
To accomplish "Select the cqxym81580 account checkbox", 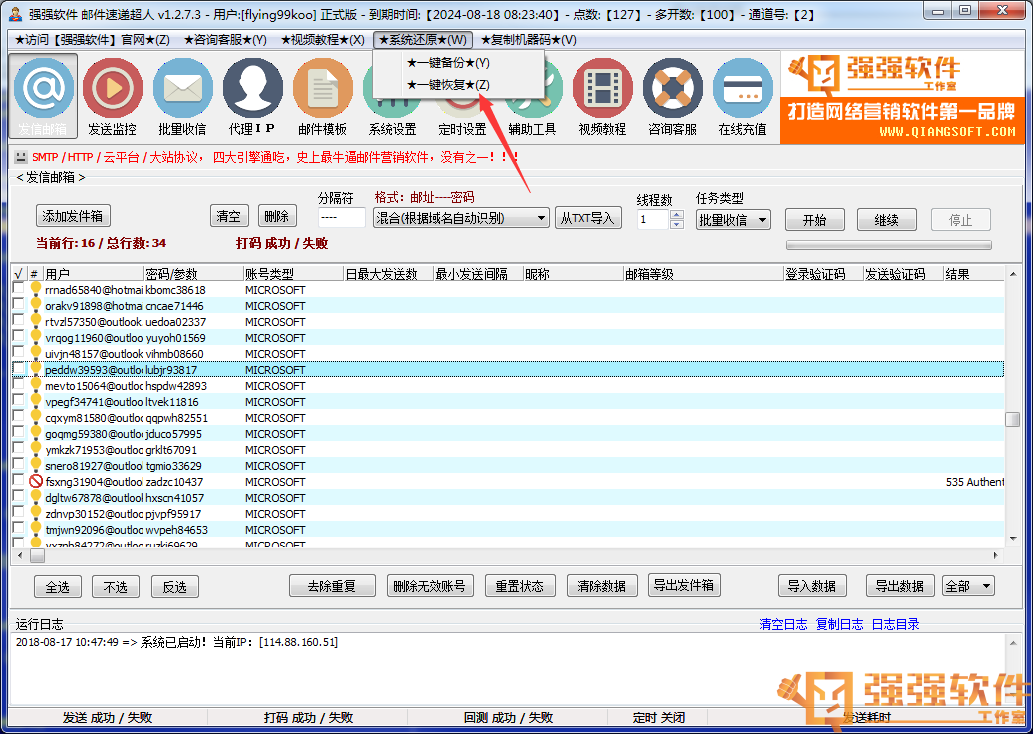I will coord(18,416).
